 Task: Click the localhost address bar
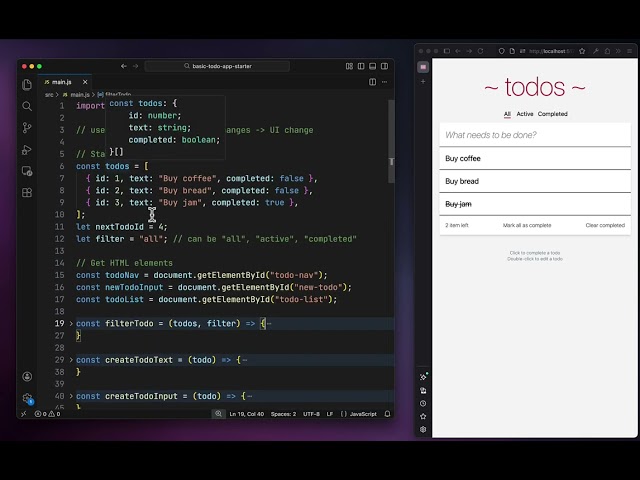551,51
